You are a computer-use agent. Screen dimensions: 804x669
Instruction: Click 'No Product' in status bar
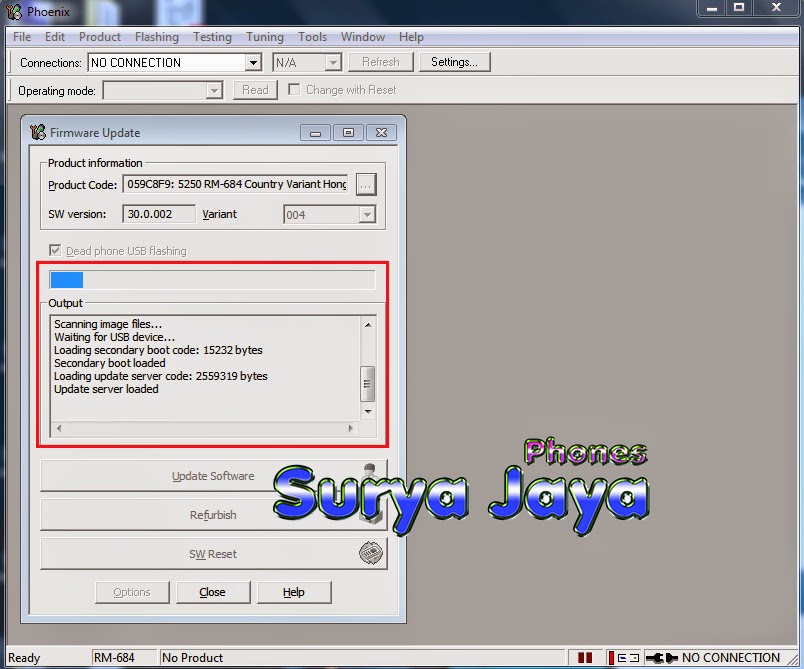(192, 657)
